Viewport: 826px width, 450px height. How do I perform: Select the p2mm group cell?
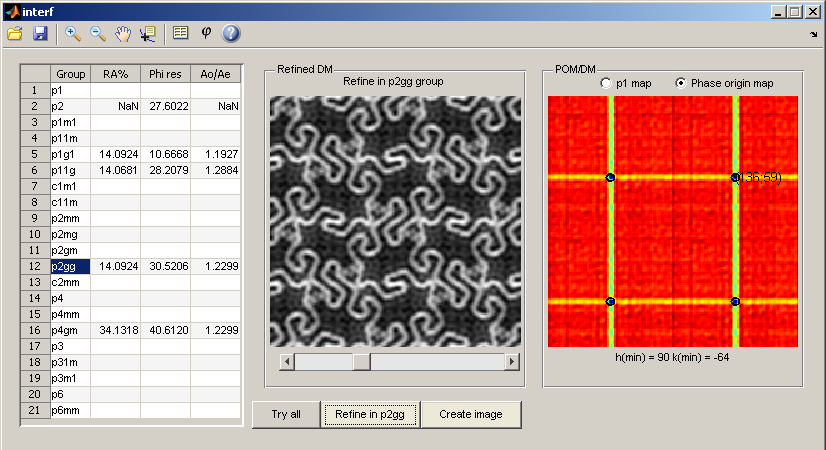(70, 218)
